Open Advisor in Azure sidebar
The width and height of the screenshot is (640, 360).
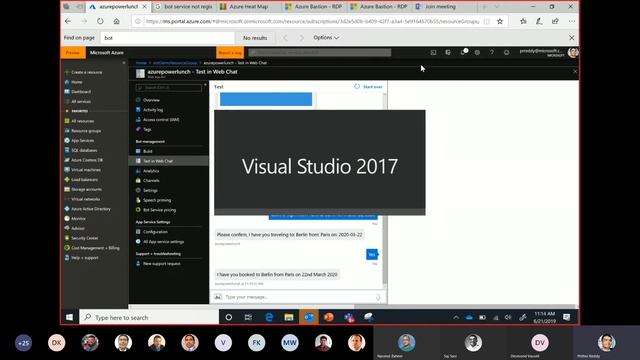click(x=78, y=229)
